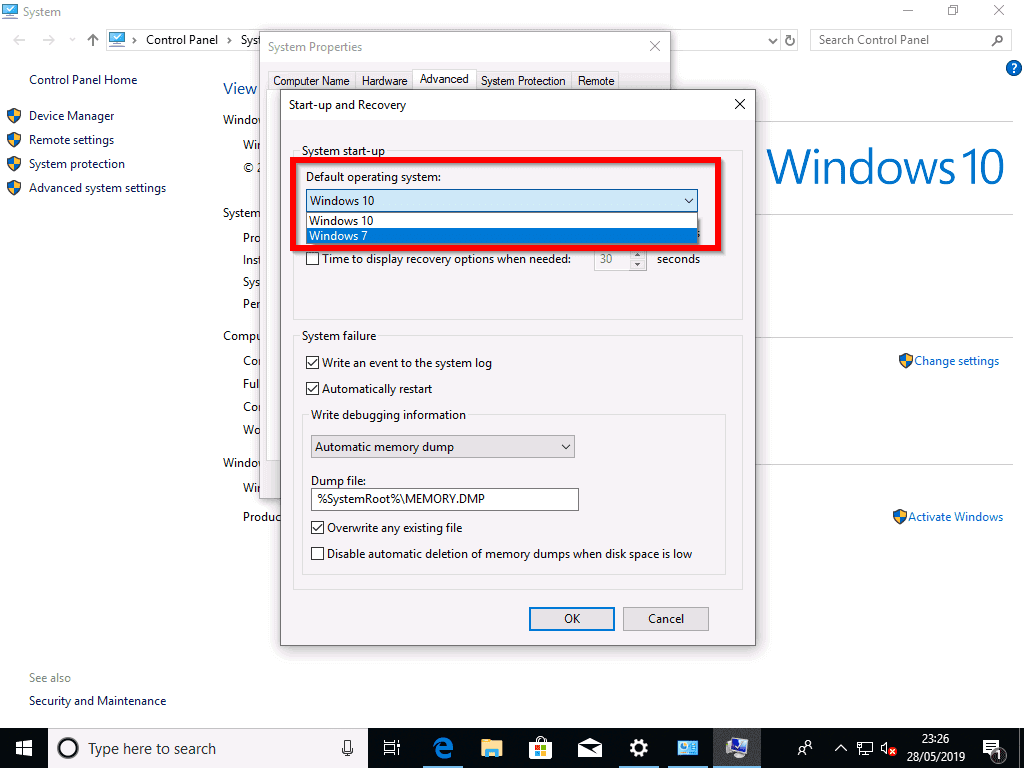Click the back arrow in System window
The height and width of the screenshot is (768, 1024).
(x=20, y=40)
